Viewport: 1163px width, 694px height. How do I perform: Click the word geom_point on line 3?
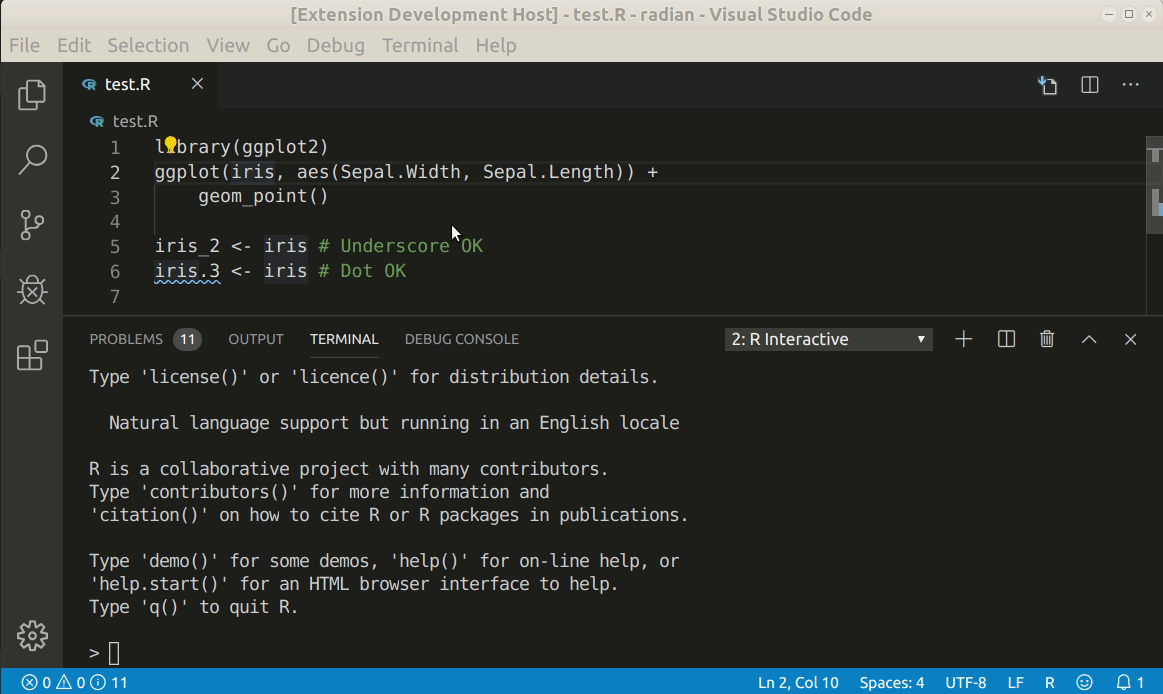[252, 196]
